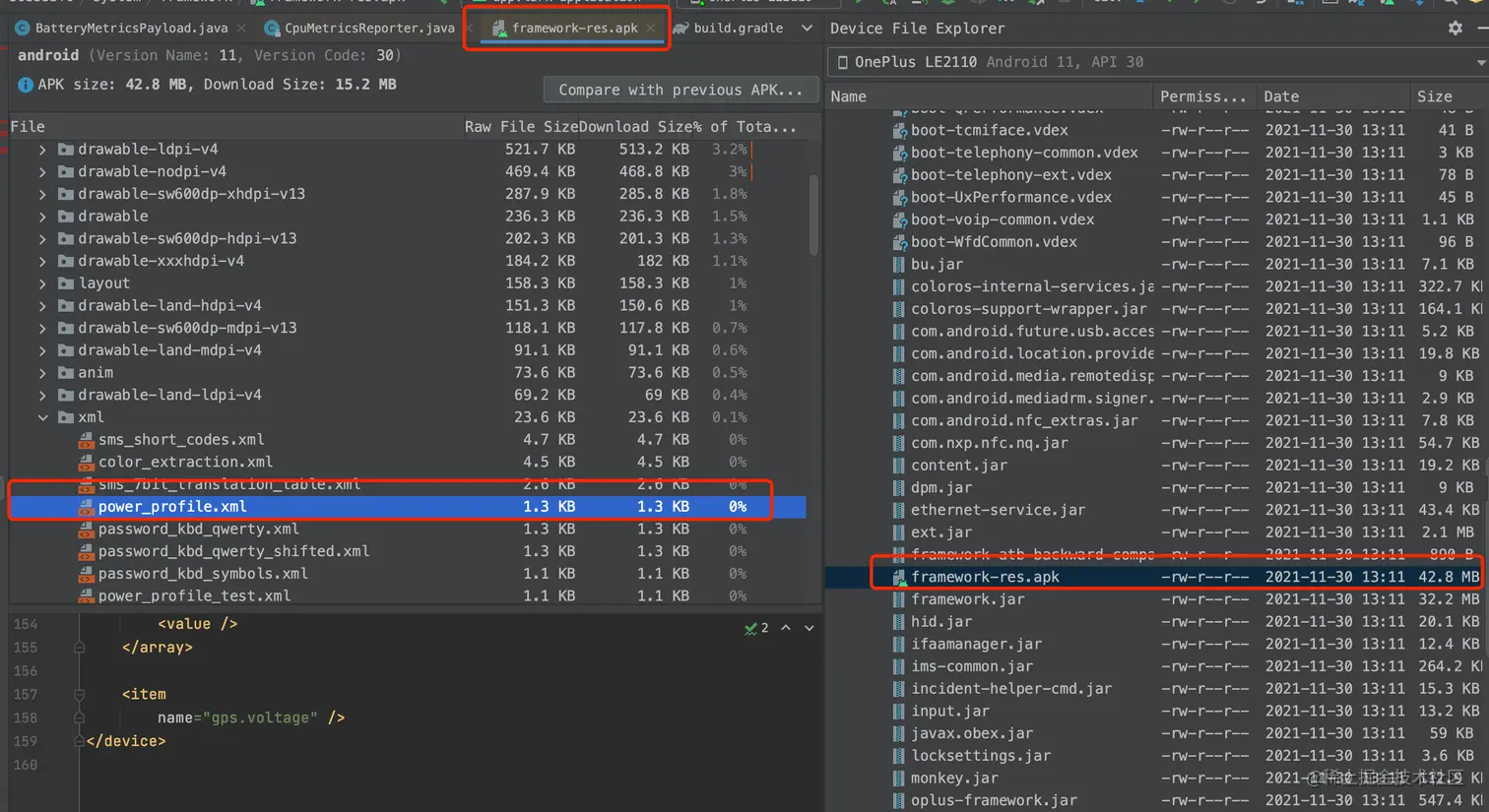
Task: Expand the drawable-ldpi-v4 folder
Action: point(42,150)
